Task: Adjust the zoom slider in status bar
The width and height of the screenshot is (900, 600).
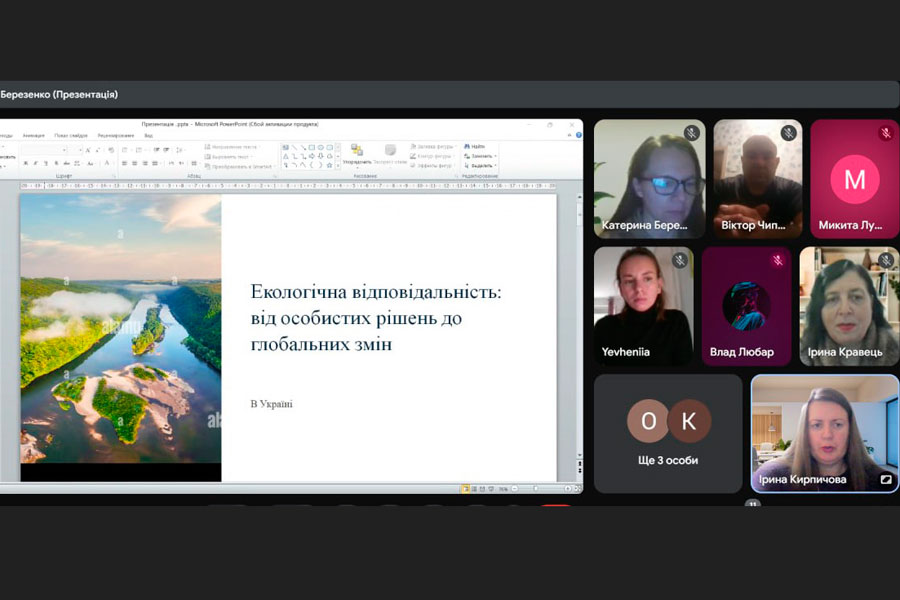Action: (538, 489)
